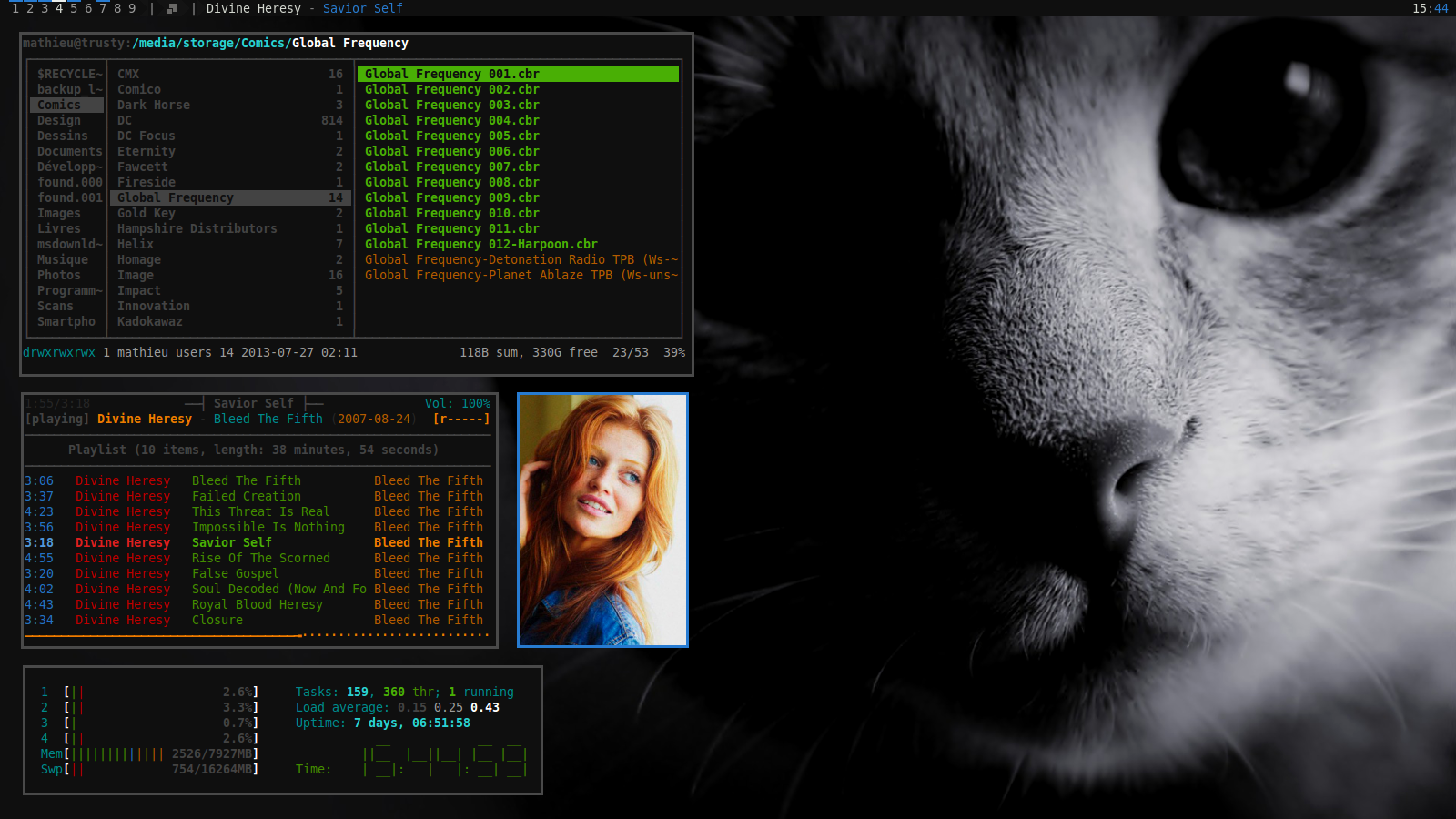Viewport: 1456px width, 819px height.
Task: Open the Kadokawaz directory
Action: 229,321
